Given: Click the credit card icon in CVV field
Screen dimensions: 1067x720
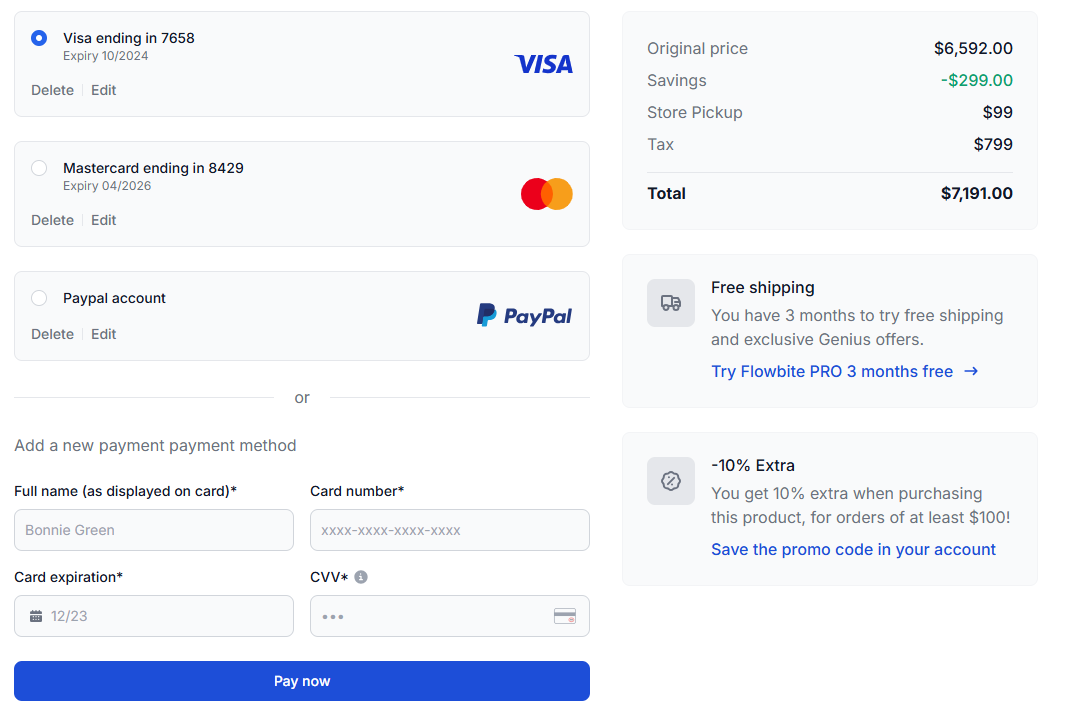Looking at the screenshot, I should click(x=565, y=615).
